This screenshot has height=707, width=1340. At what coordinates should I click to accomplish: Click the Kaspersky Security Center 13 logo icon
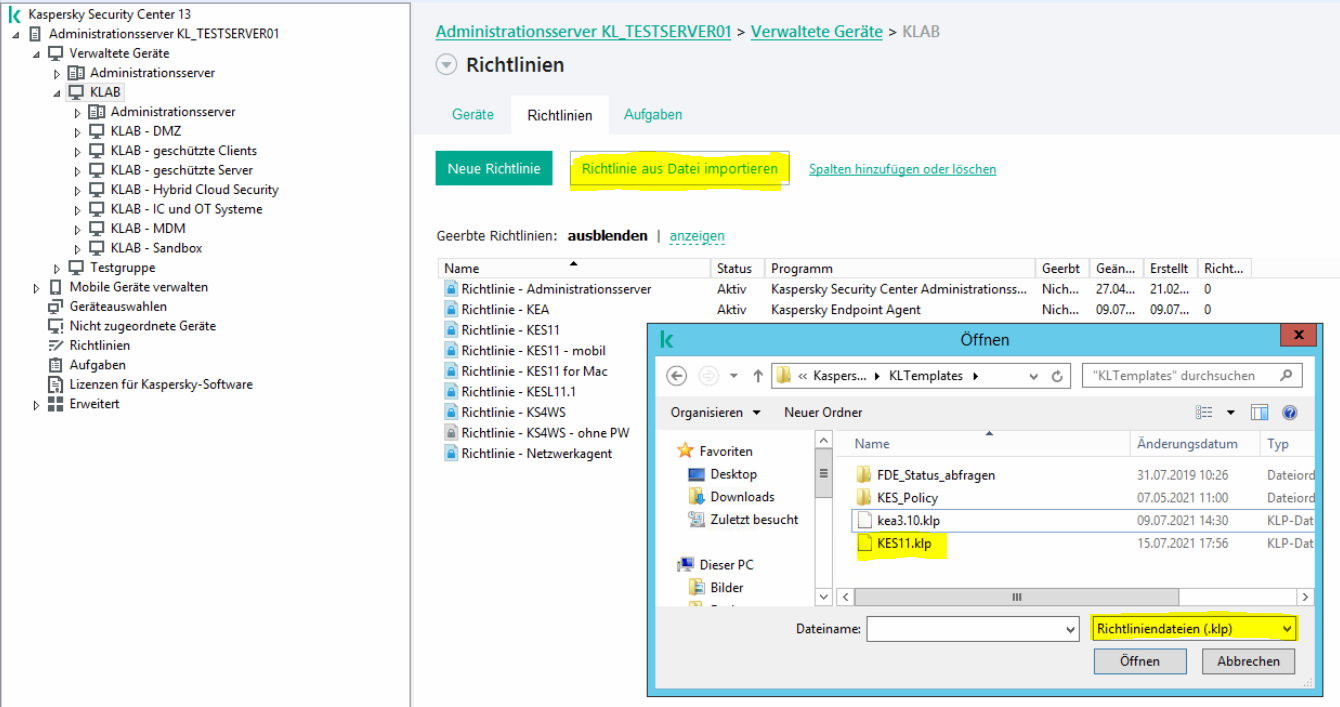[x=15, y=15]
